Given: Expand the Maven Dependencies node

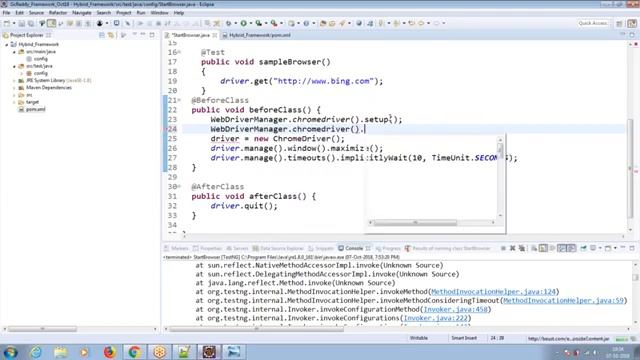Looking at the screenshot, I should click(x=14, y=88).
